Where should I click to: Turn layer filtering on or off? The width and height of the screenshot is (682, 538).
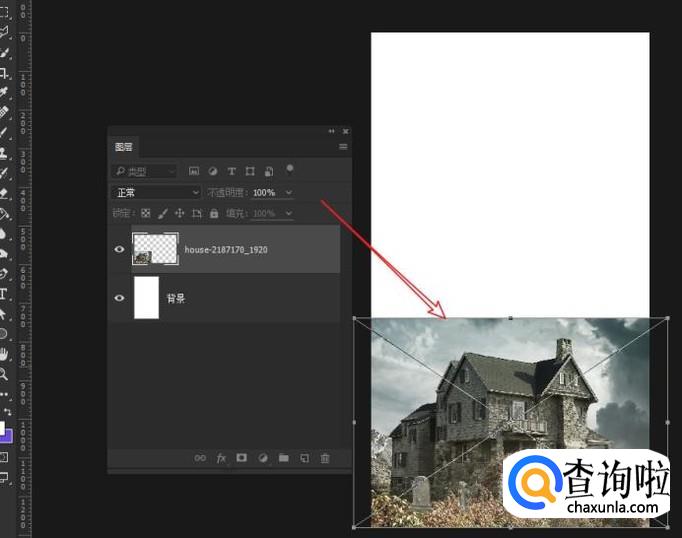coord(290,170)
